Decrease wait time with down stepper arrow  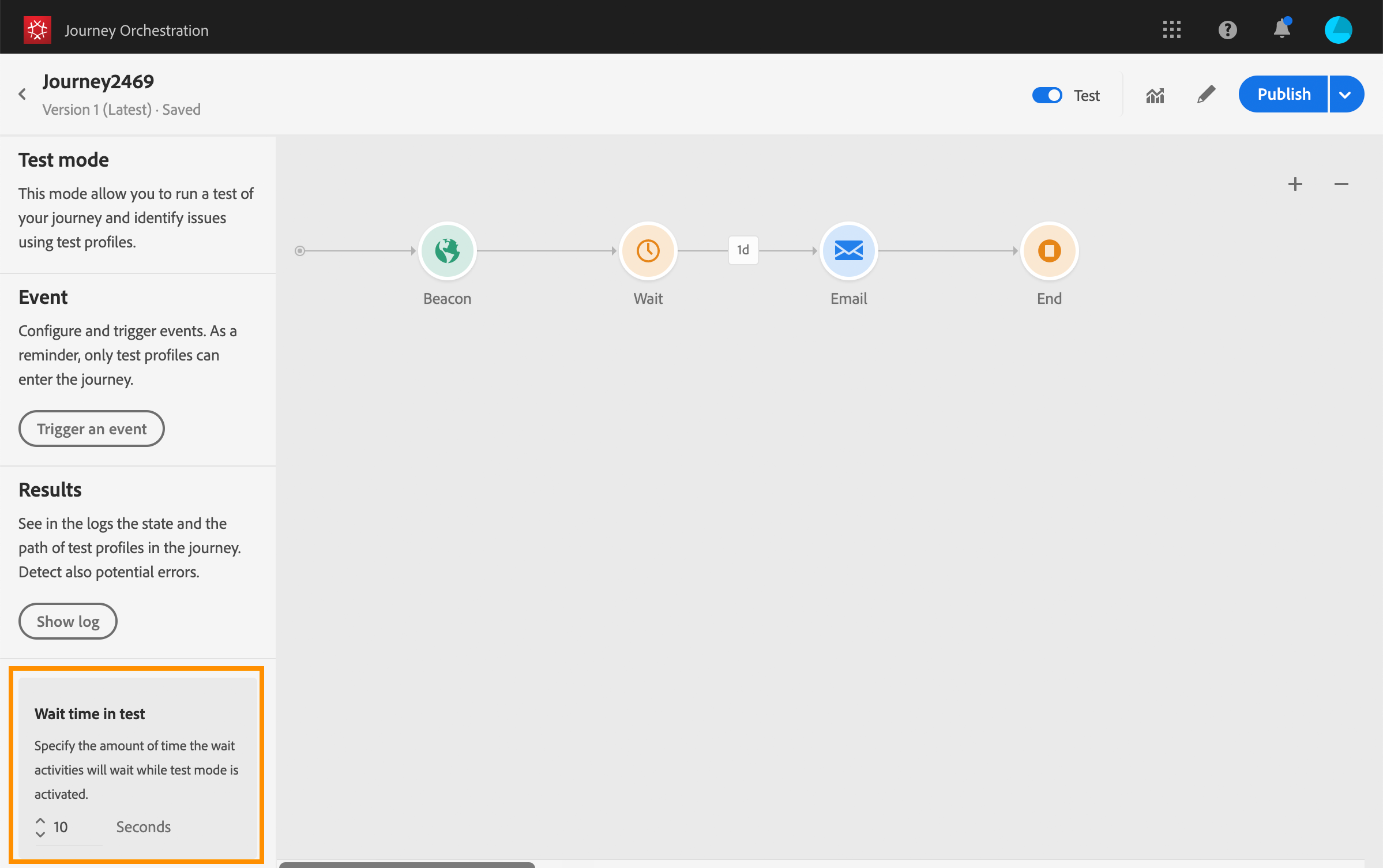(40, 834)
